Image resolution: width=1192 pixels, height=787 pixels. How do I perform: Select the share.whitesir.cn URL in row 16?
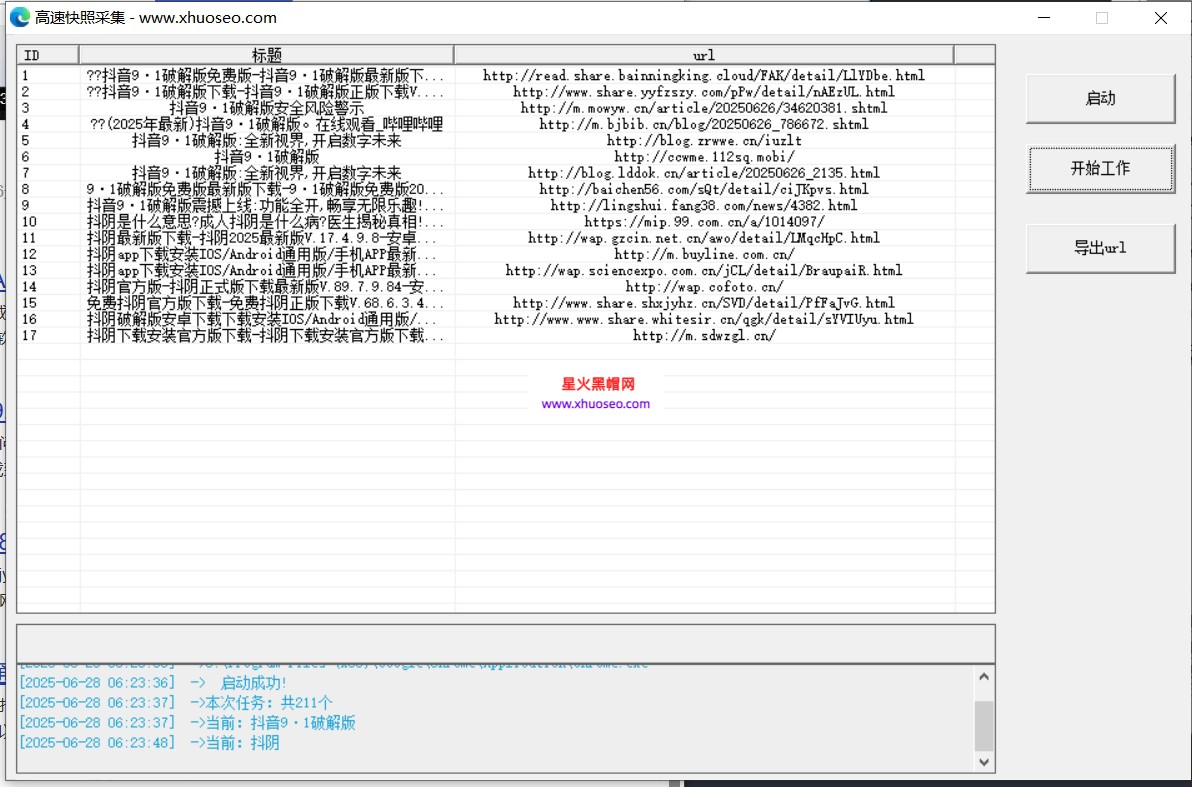click(x=704, y=319)
